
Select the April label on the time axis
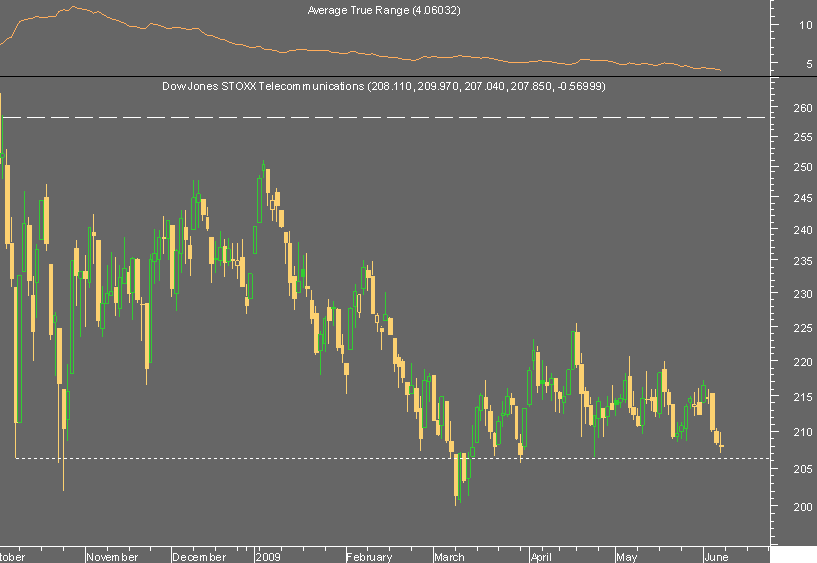(x=541, y=557)
